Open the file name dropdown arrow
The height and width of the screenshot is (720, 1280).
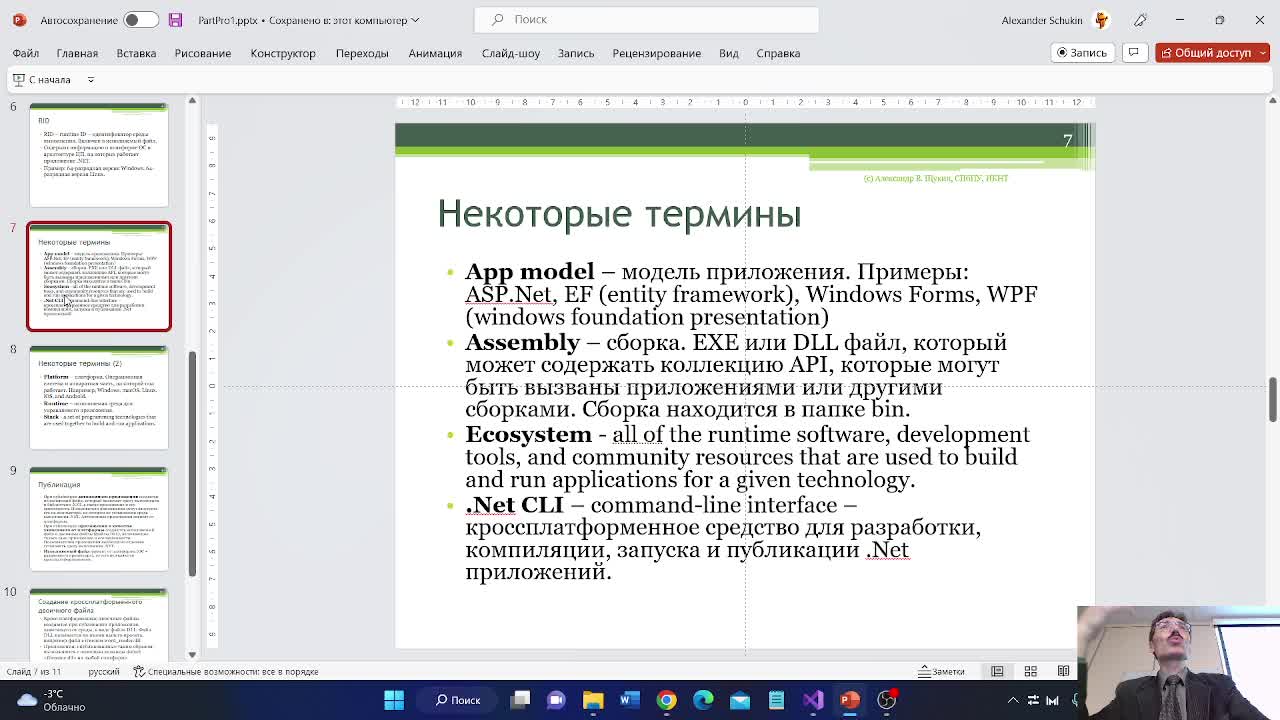pyautogui.click(x=415, y=20)
